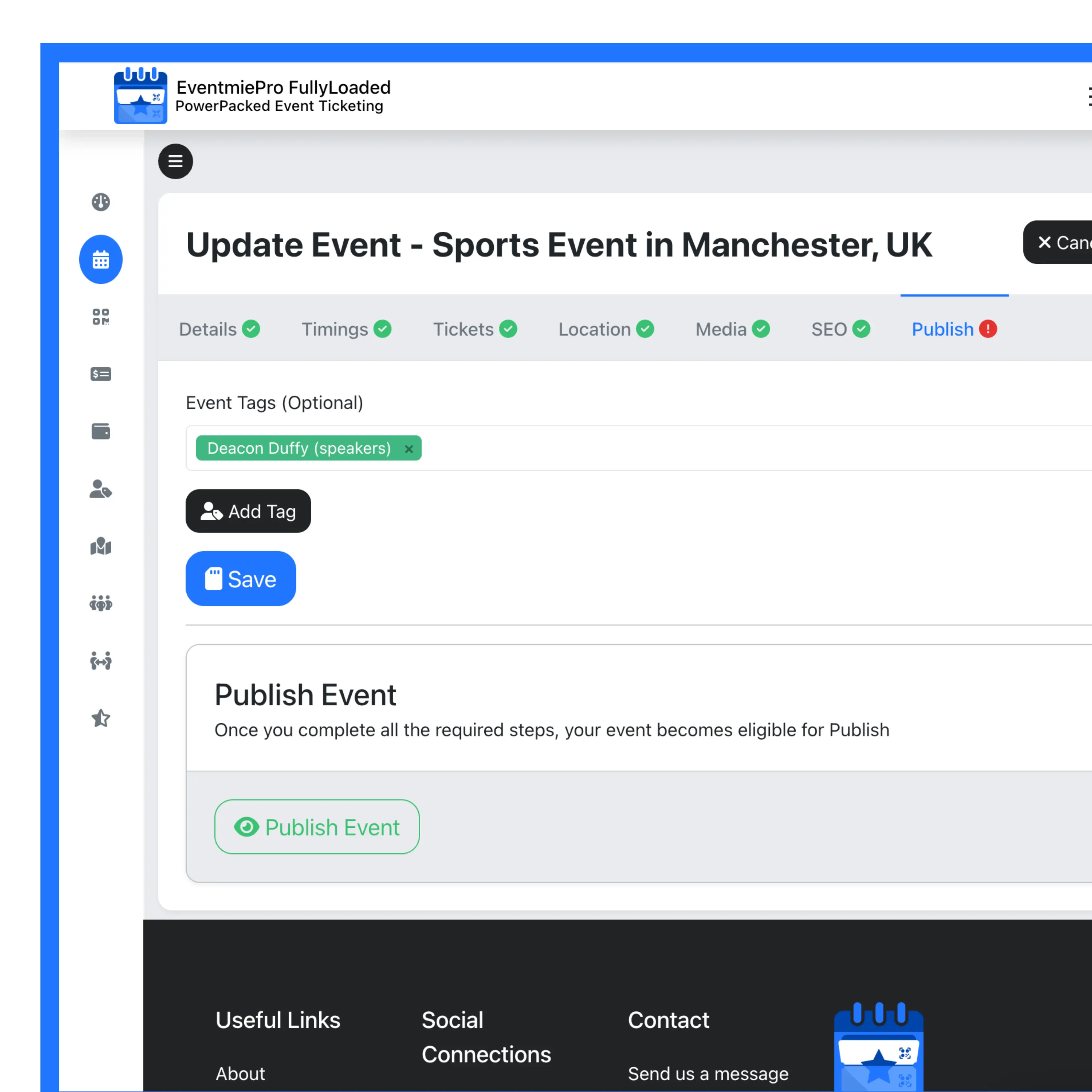
Task: Open the user tag sidebar icon
Action: pyautogui.click(x=101, y=489)
